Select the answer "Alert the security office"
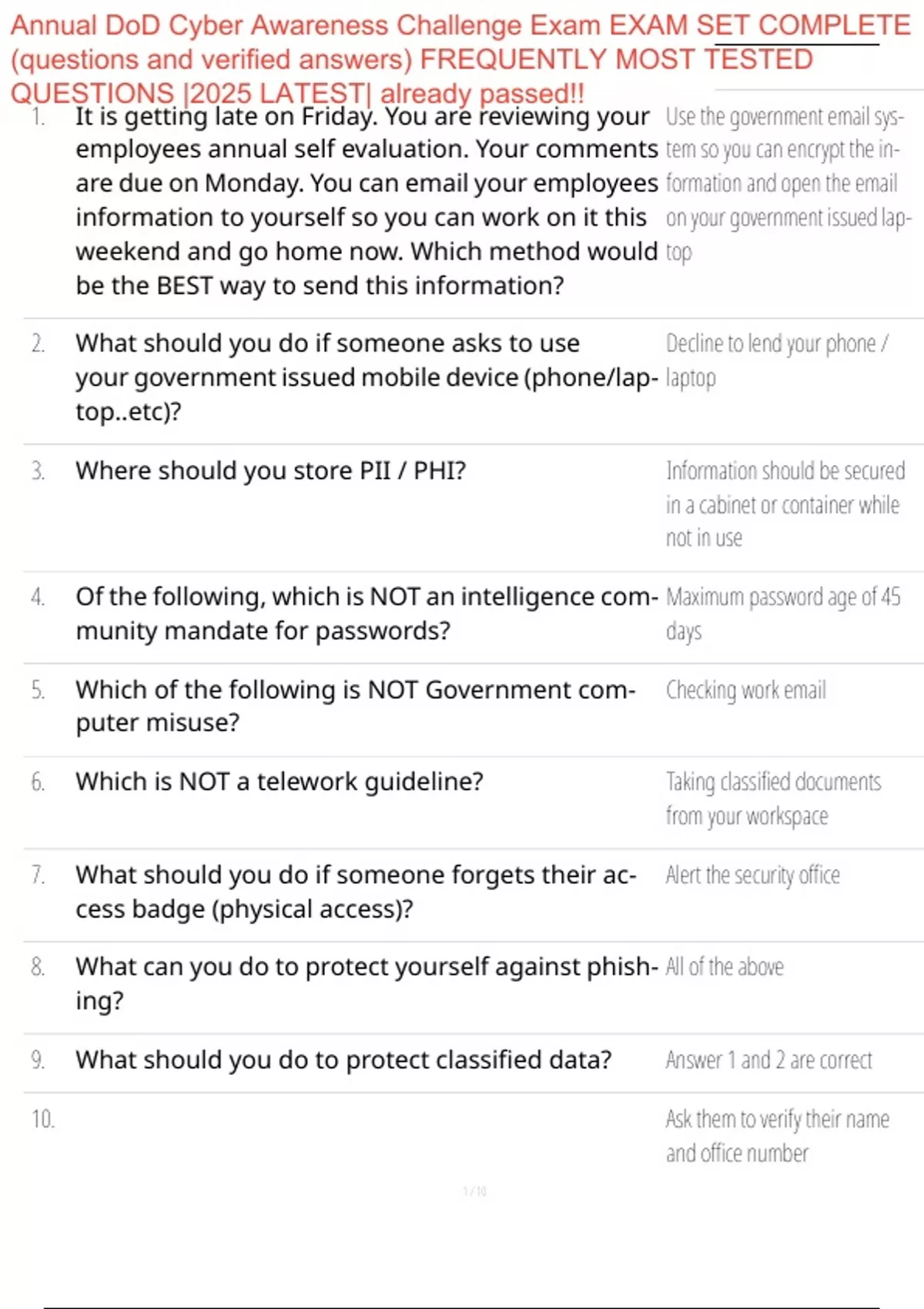This screenshot has height=1309, width=924. pyautogui.click(x=752, y=875)
